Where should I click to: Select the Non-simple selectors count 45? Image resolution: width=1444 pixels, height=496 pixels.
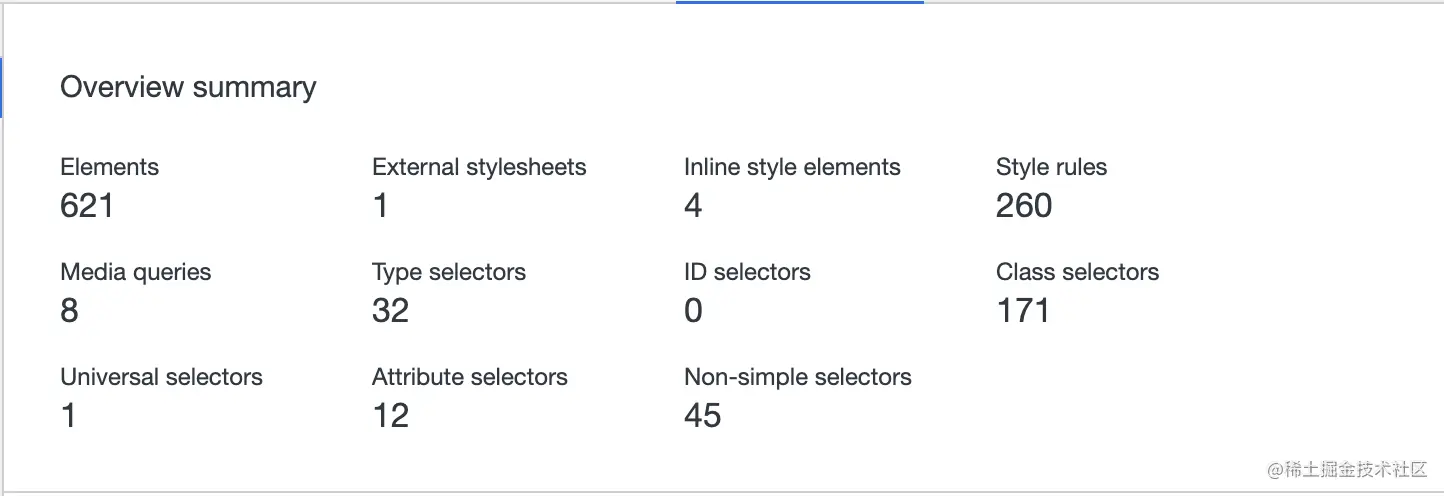pos(702,416)
